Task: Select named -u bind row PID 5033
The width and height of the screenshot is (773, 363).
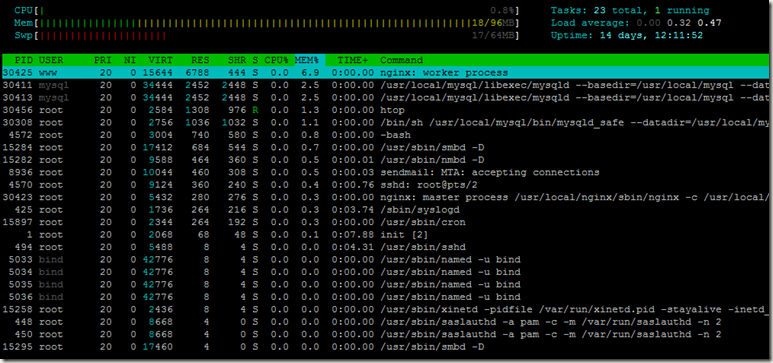Action: pyautogui.click(x=386, y=260)
